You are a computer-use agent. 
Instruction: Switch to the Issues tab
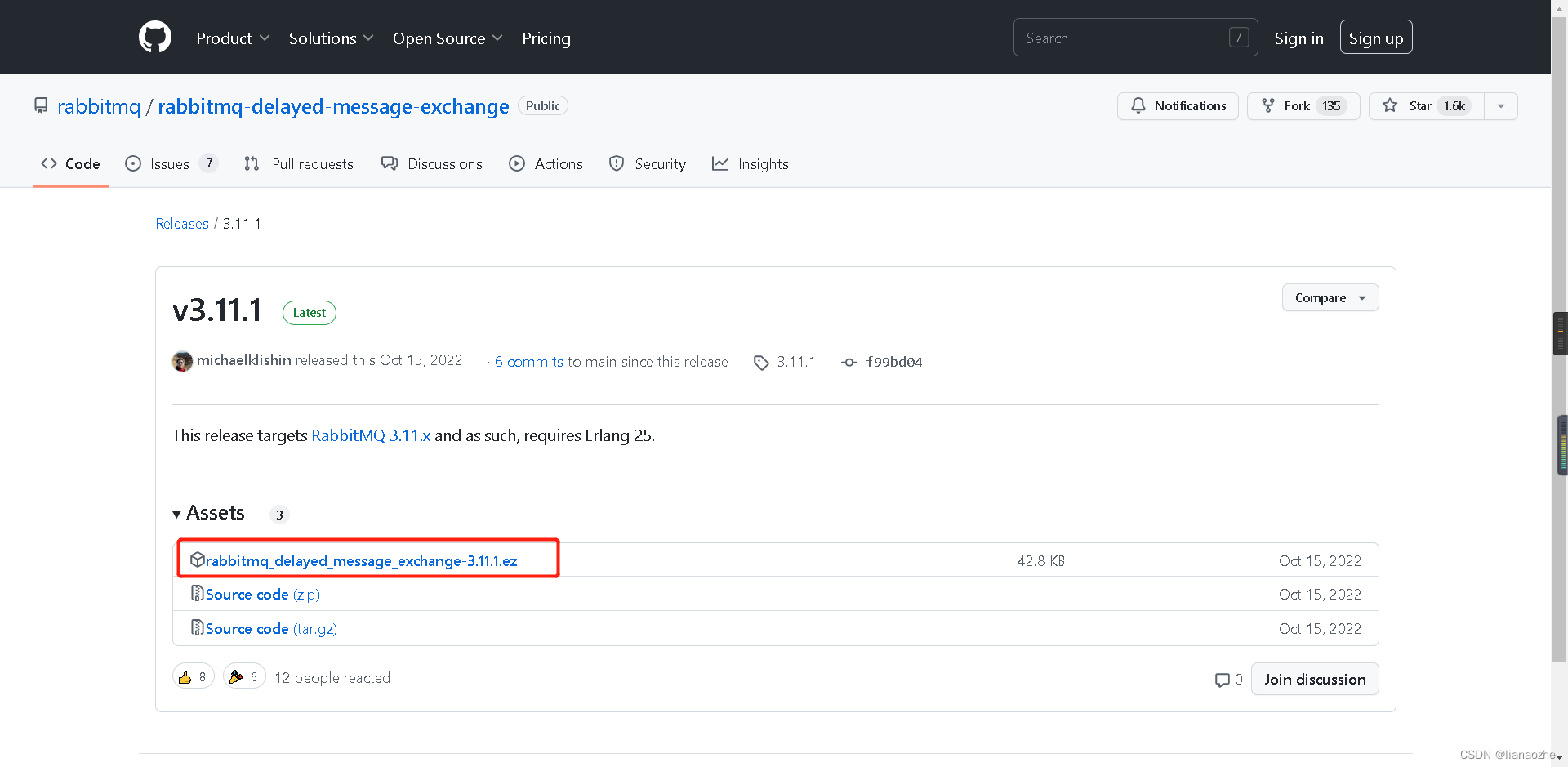click(171, 164)
